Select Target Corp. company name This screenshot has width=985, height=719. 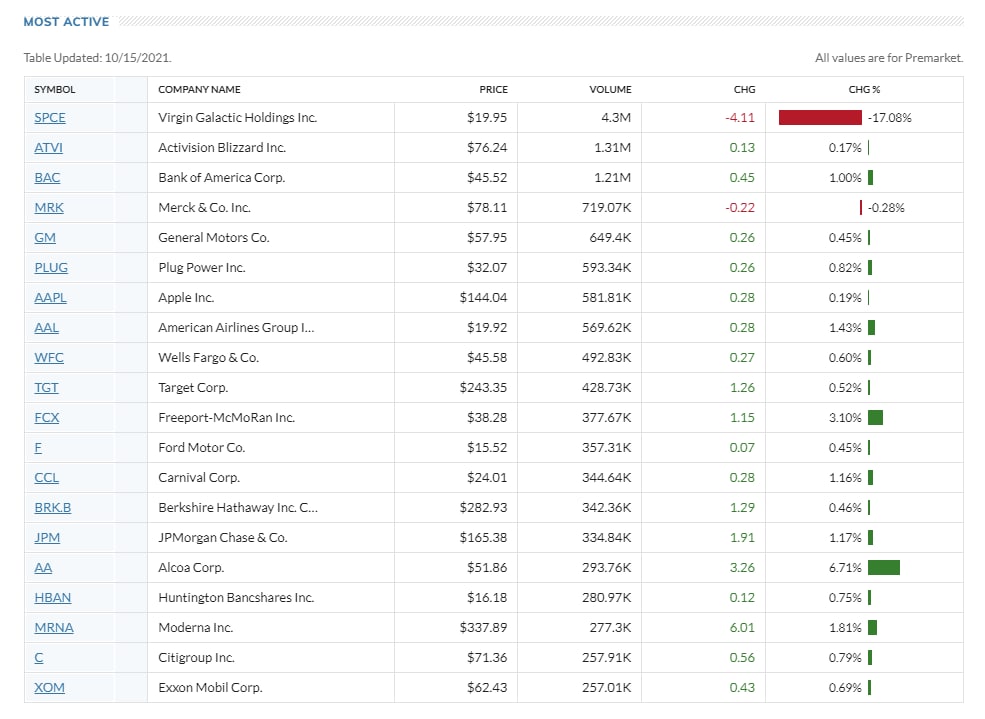(193, 387)
